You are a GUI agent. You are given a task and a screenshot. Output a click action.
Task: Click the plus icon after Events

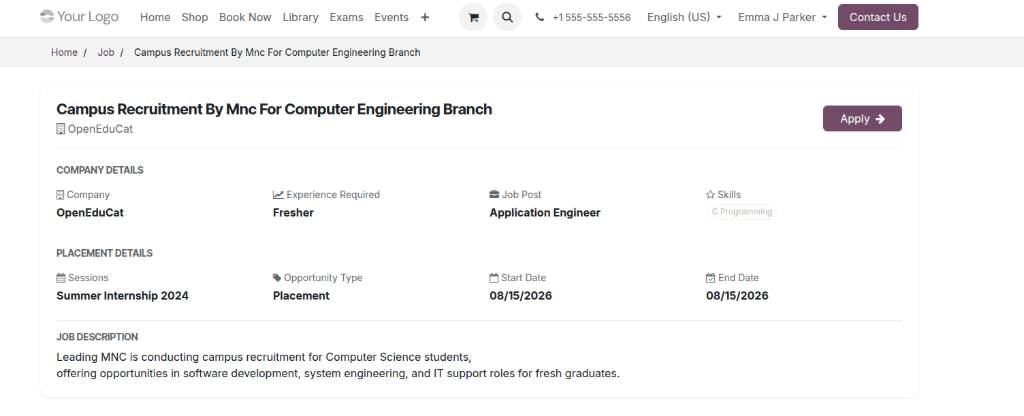point(424,18)
